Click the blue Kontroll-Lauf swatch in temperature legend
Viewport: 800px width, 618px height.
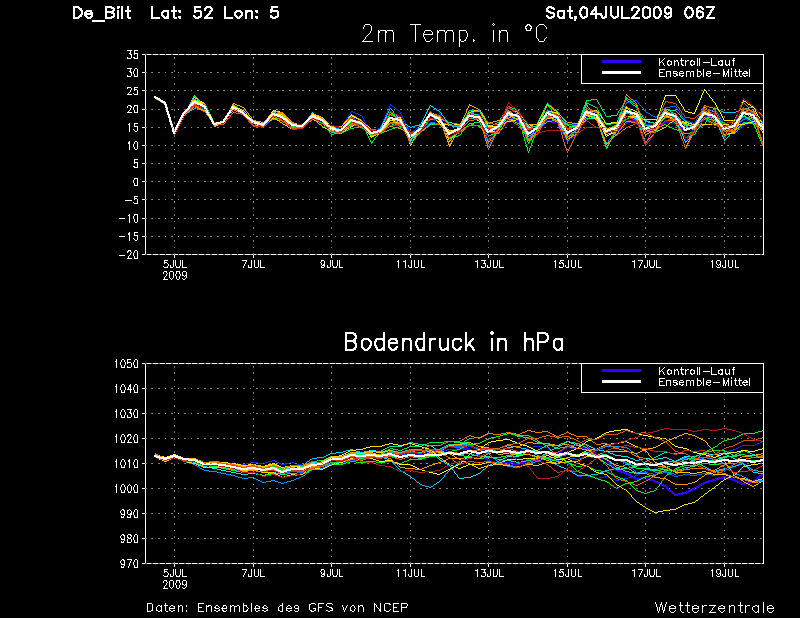click(621, 62)
